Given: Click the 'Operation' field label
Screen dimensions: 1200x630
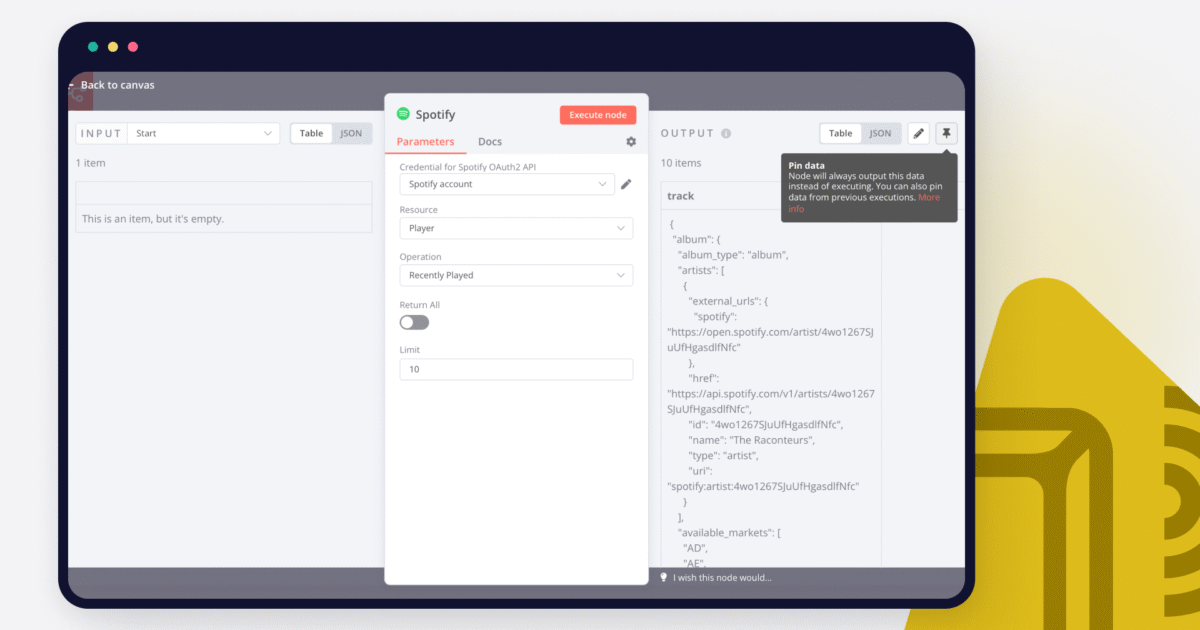Looking at the screenshot, I should click(x=421, y=257).
